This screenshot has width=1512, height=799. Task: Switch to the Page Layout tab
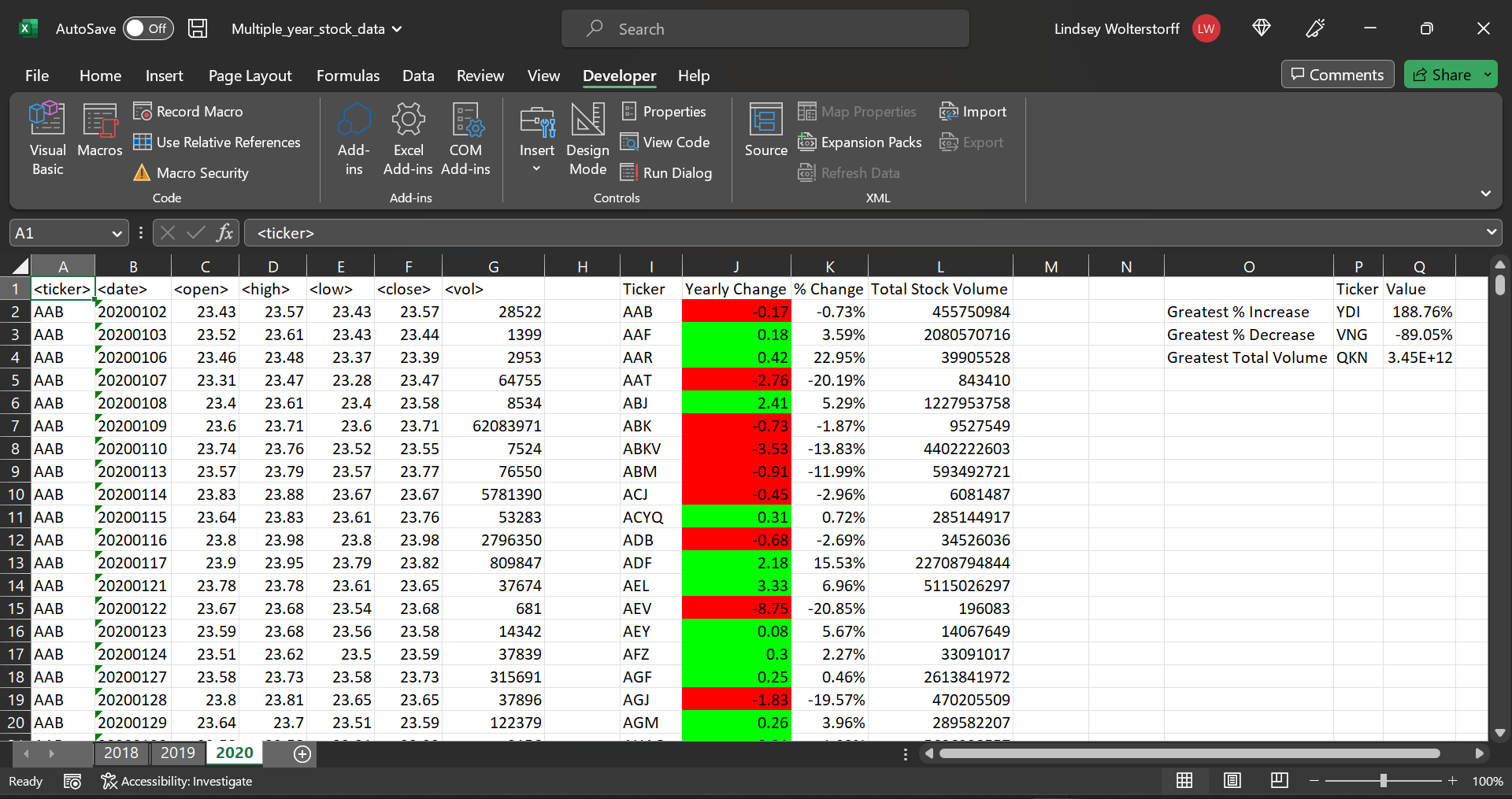click(250, 76)
